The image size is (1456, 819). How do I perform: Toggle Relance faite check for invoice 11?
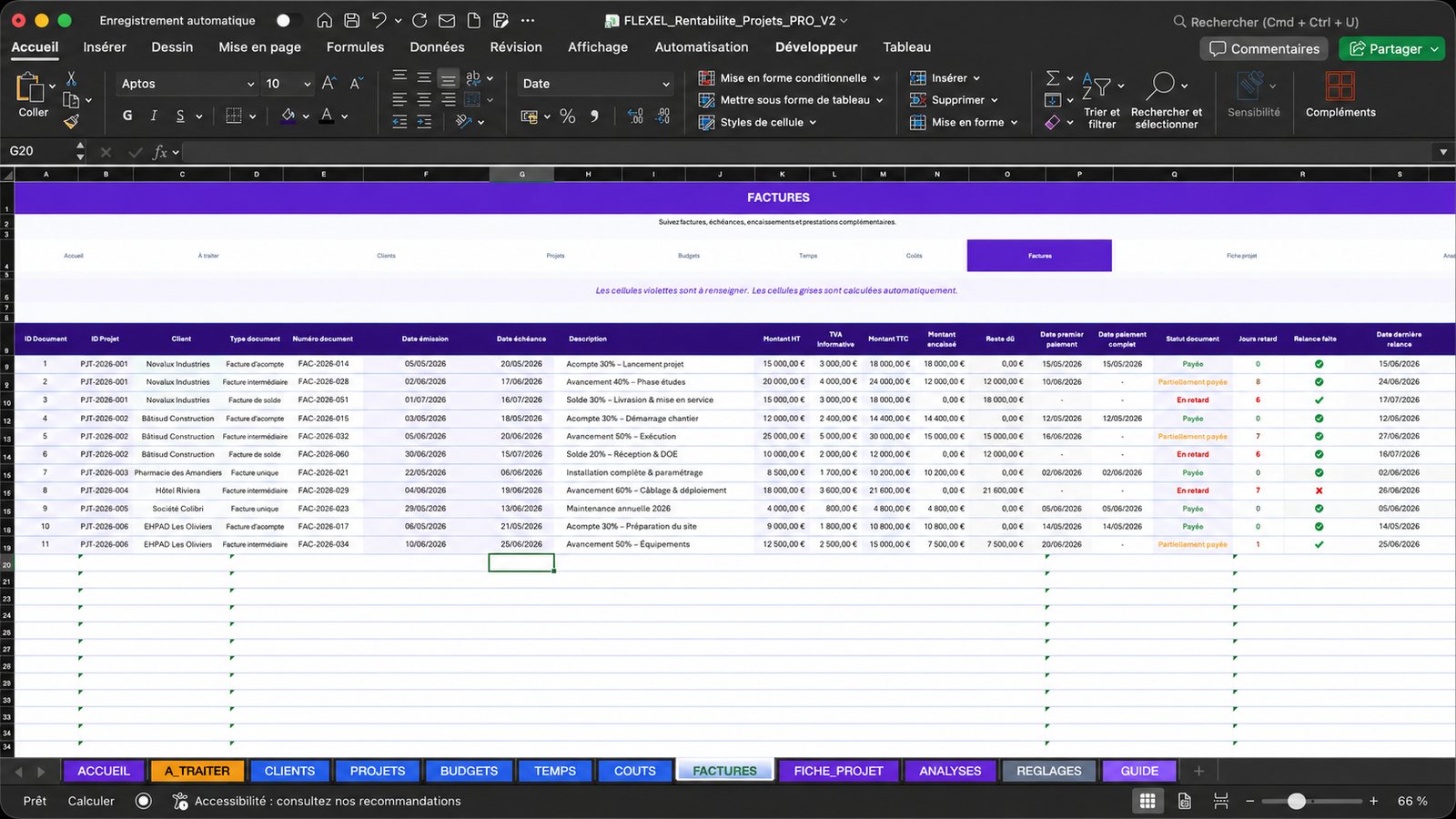[x=1319, y=544]
